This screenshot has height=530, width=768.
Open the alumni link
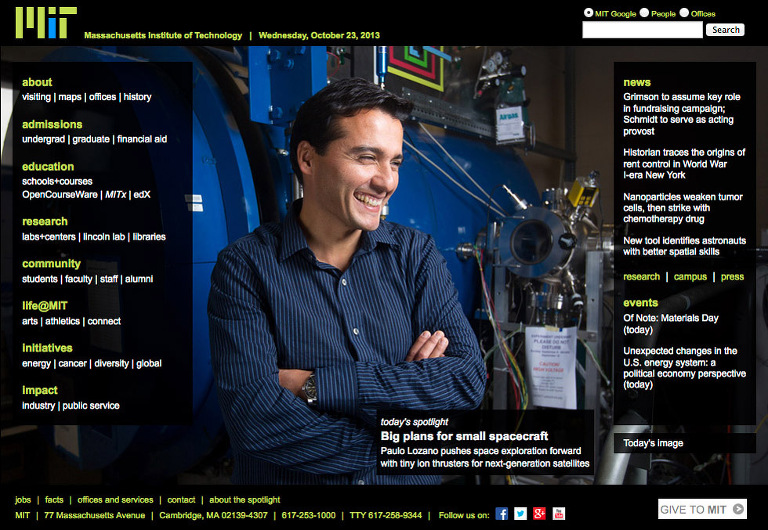point(139,279)
